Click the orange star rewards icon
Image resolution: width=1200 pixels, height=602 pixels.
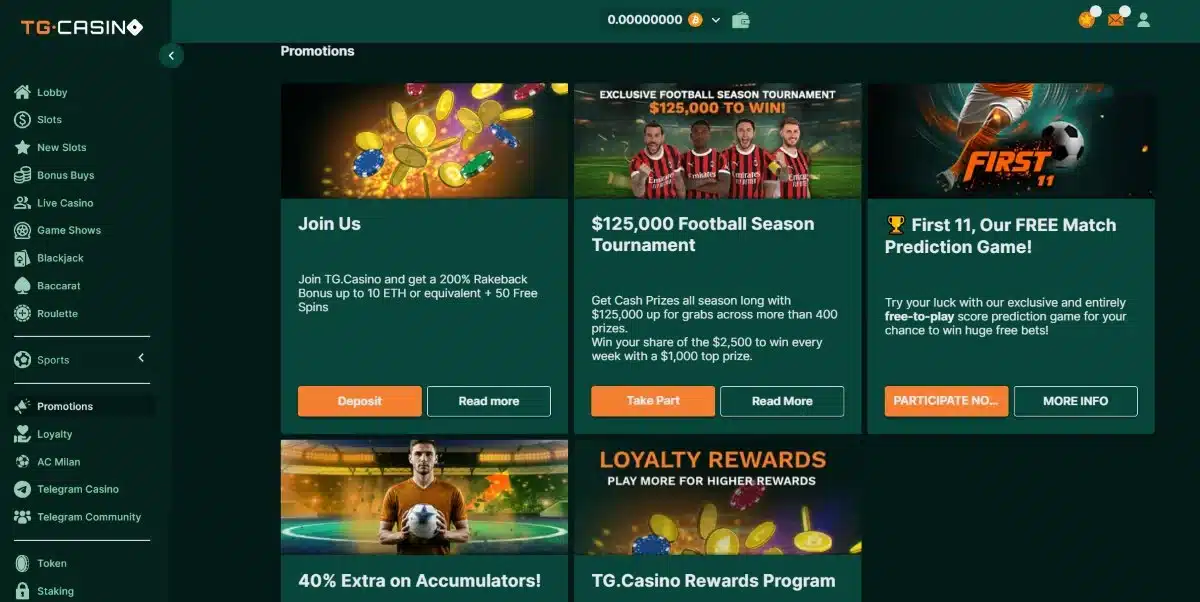pos(1086,20)
